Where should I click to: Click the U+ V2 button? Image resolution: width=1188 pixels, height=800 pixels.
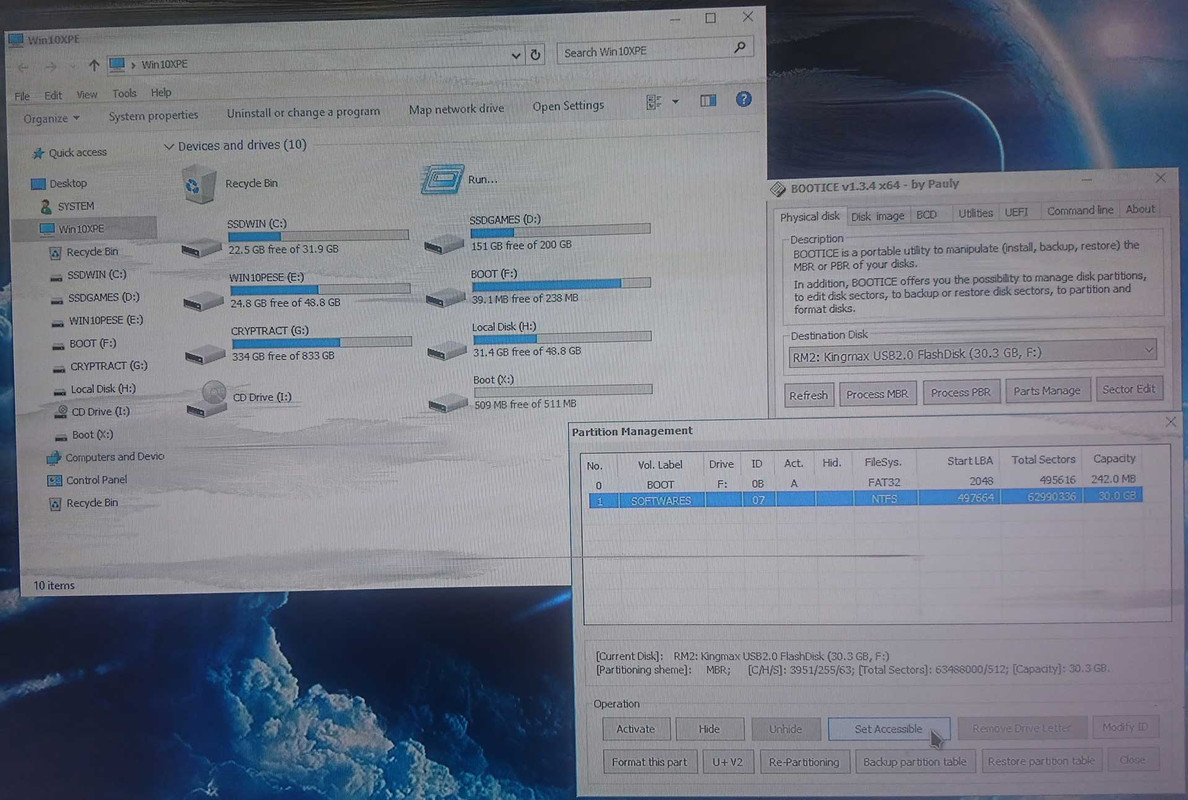point(727,762)
